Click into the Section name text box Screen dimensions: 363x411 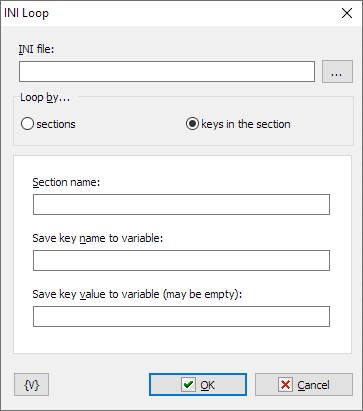181,204
